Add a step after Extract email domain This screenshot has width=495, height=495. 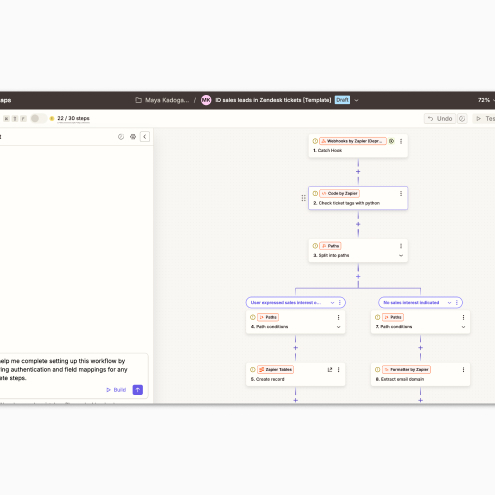point(420,400)
